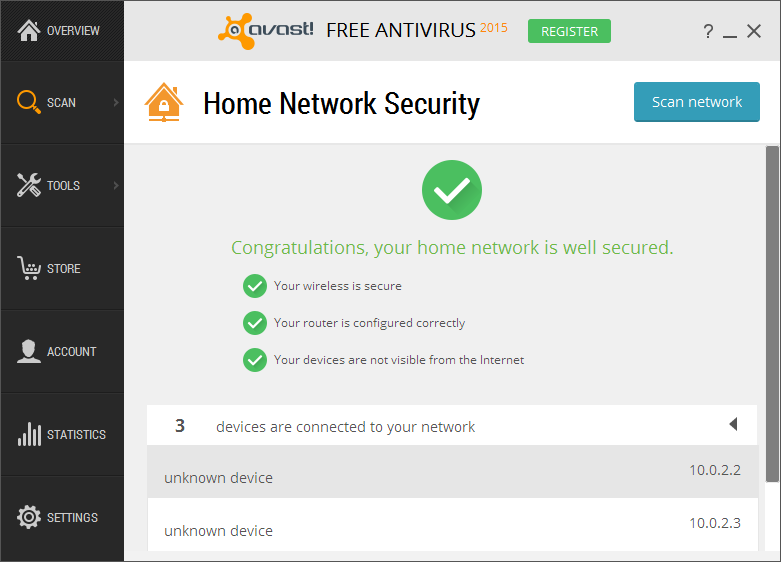This screenshot has width=781, height=562.
Task: Click the avast! logo in the header
Action: (x=266, y=30)
